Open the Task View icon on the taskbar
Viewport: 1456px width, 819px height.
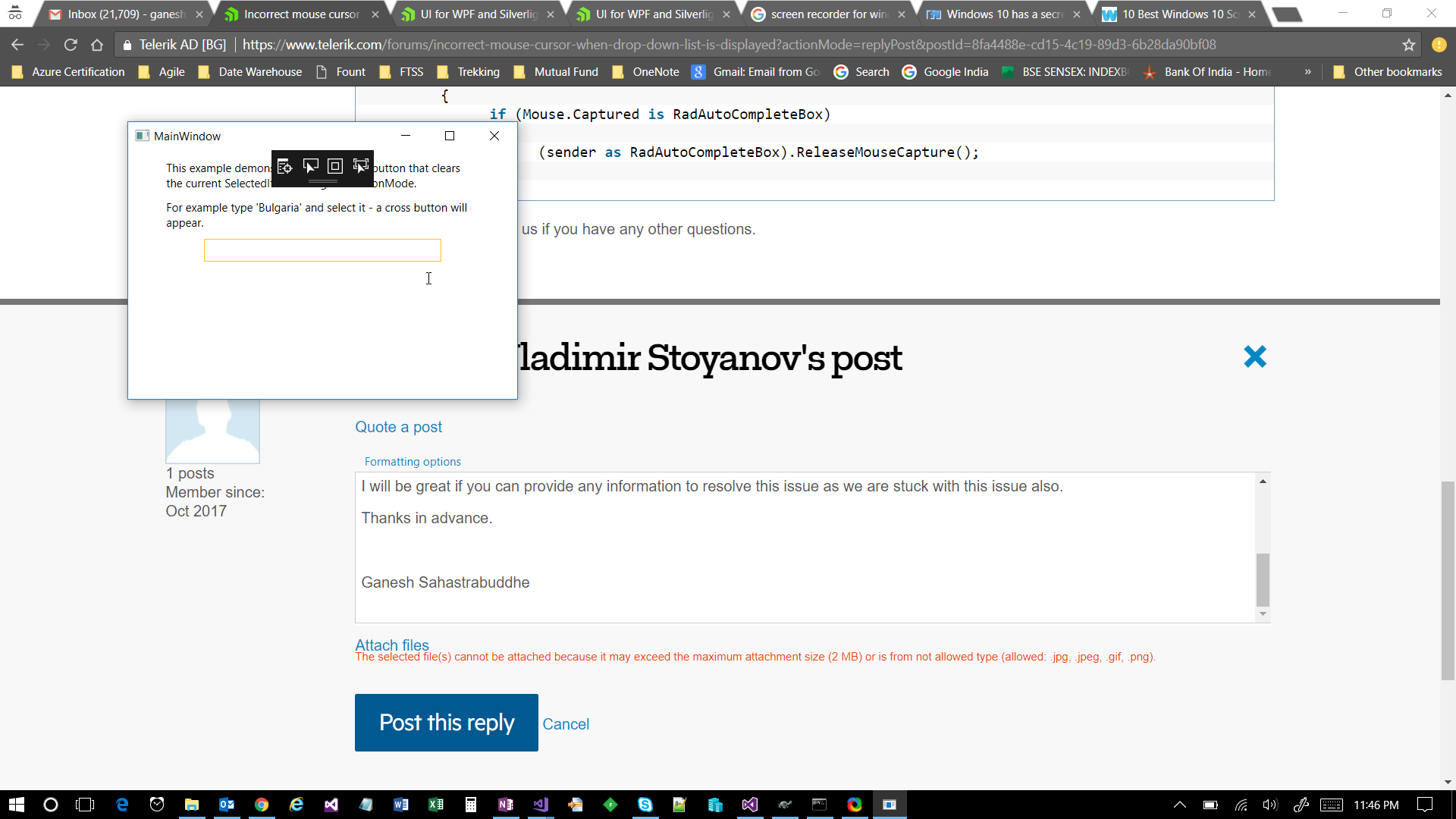click(85, 805)
